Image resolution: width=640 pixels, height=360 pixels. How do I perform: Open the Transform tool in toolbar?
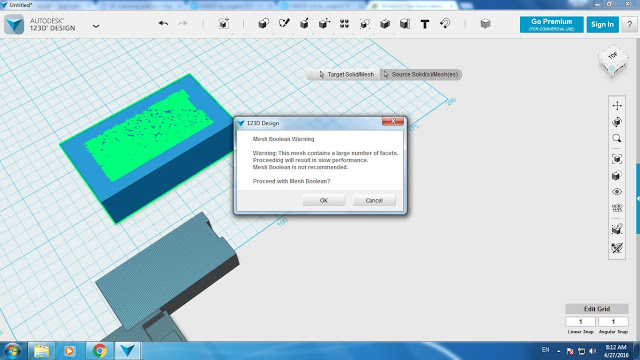(224, 24)
